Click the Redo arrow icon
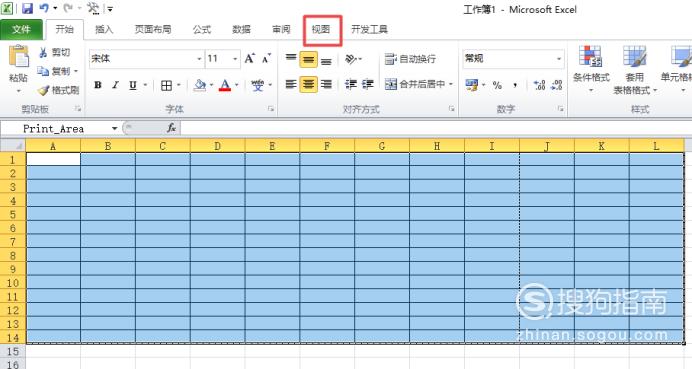Viewport: 692px width, 369px height. [x=68, y=8]
